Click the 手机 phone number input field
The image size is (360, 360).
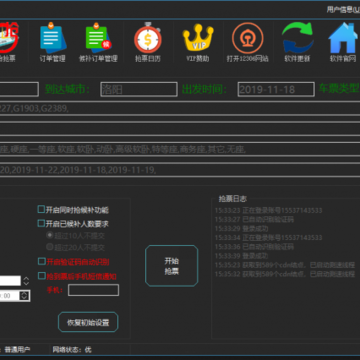point(93,290)
